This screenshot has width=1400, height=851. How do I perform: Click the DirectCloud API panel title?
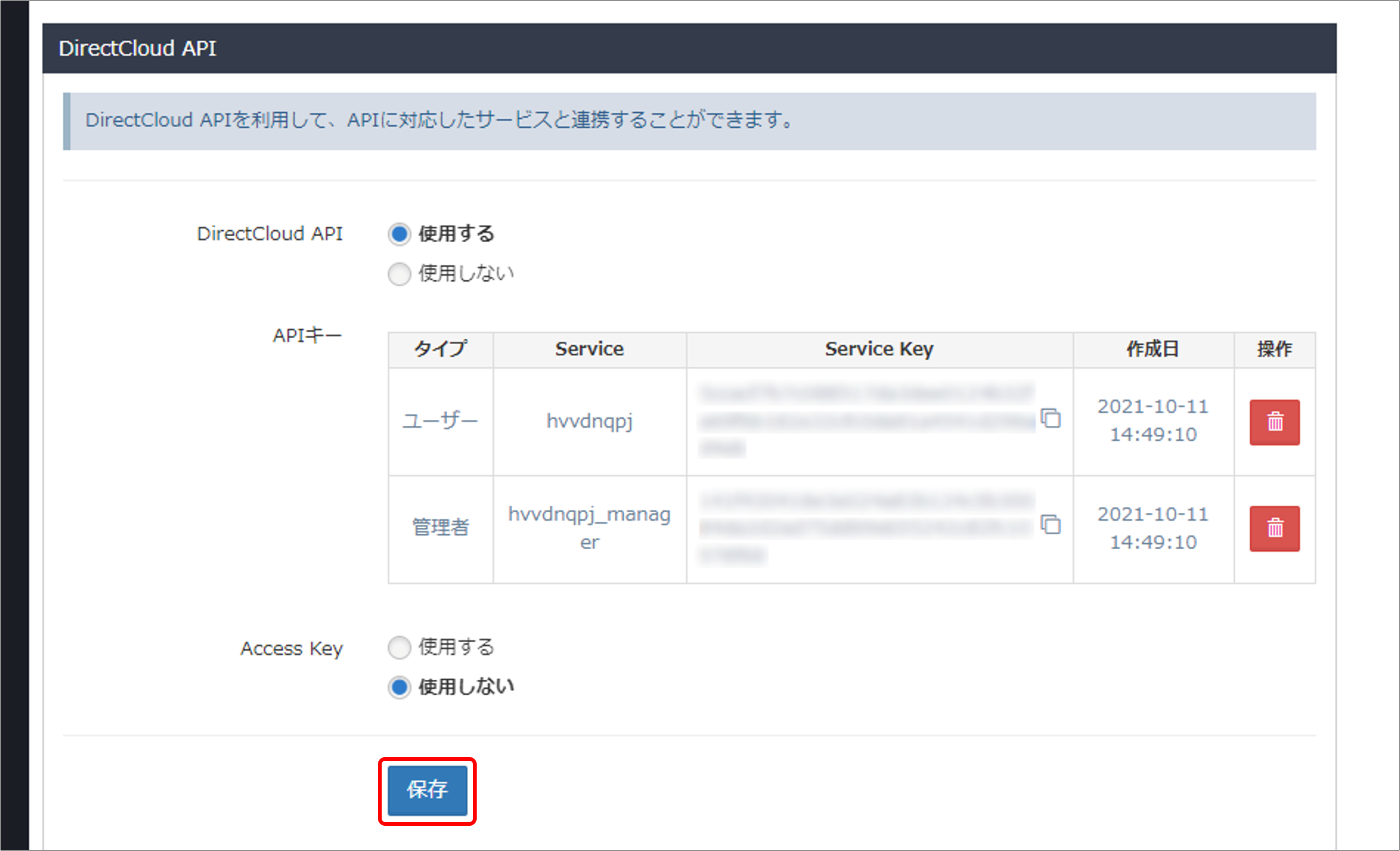137,48
